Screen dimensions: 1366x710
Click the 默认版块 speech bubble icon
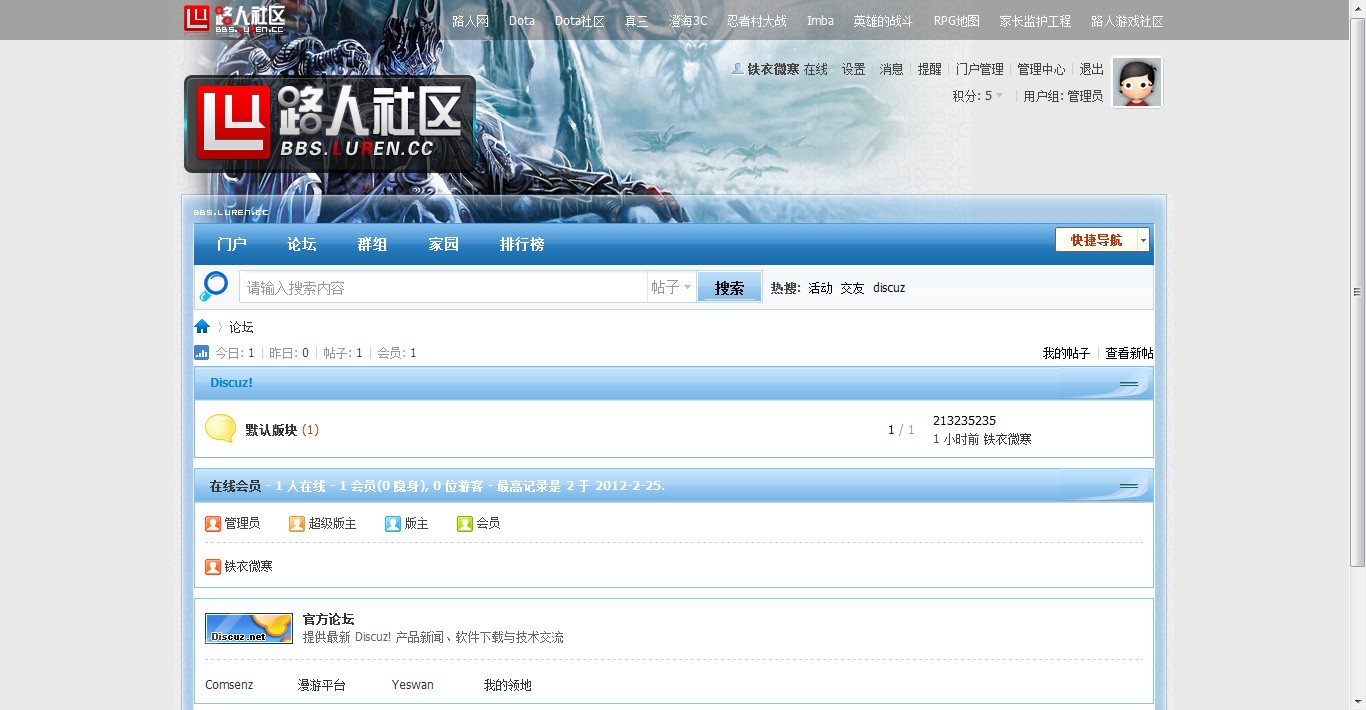pos(221,429)
